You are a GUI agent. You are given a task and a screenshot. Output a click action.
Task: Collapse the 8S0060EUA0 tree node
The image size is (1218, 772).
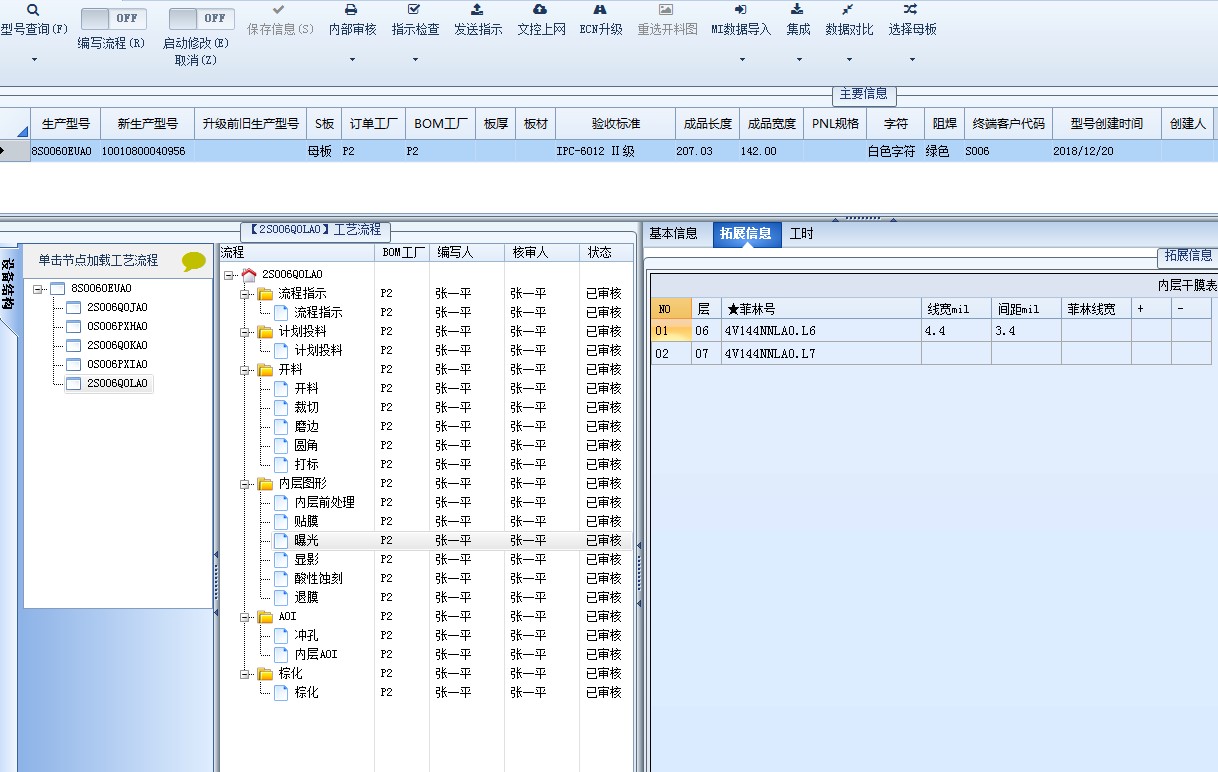point(40,289)
